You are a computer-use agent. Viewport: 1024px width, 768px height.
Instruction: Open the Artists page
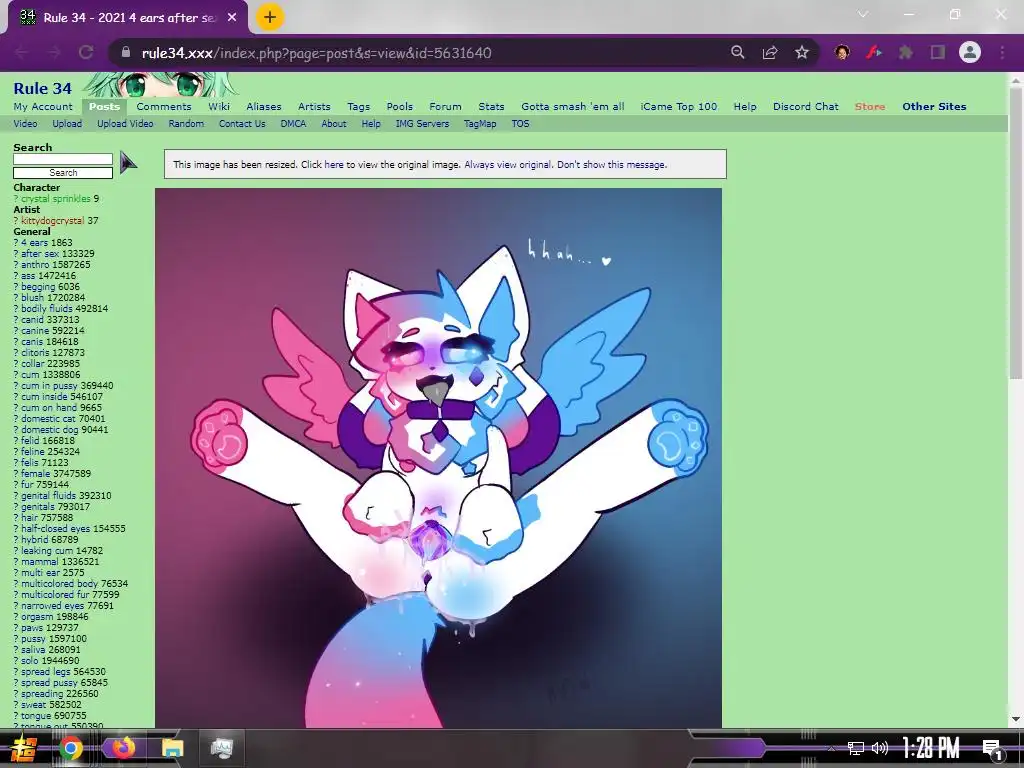click(x=314, y=106)
